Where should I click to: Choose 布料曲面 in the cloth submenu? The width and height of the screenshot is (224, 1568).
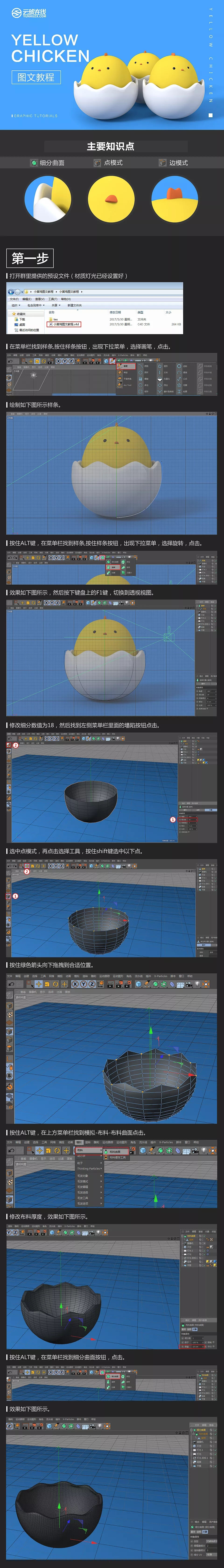[116, 1152]
